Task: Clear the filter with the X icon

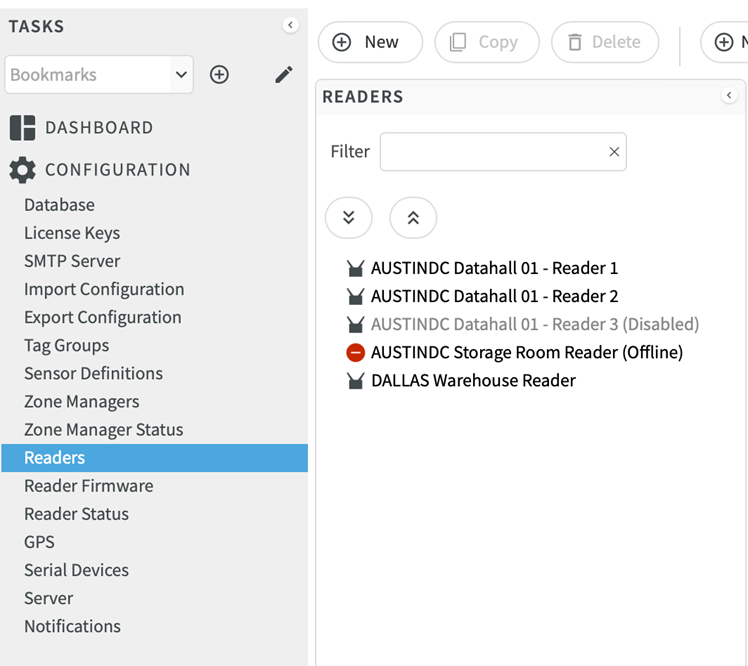Action: pyautogui.click(x=614, y=152)
